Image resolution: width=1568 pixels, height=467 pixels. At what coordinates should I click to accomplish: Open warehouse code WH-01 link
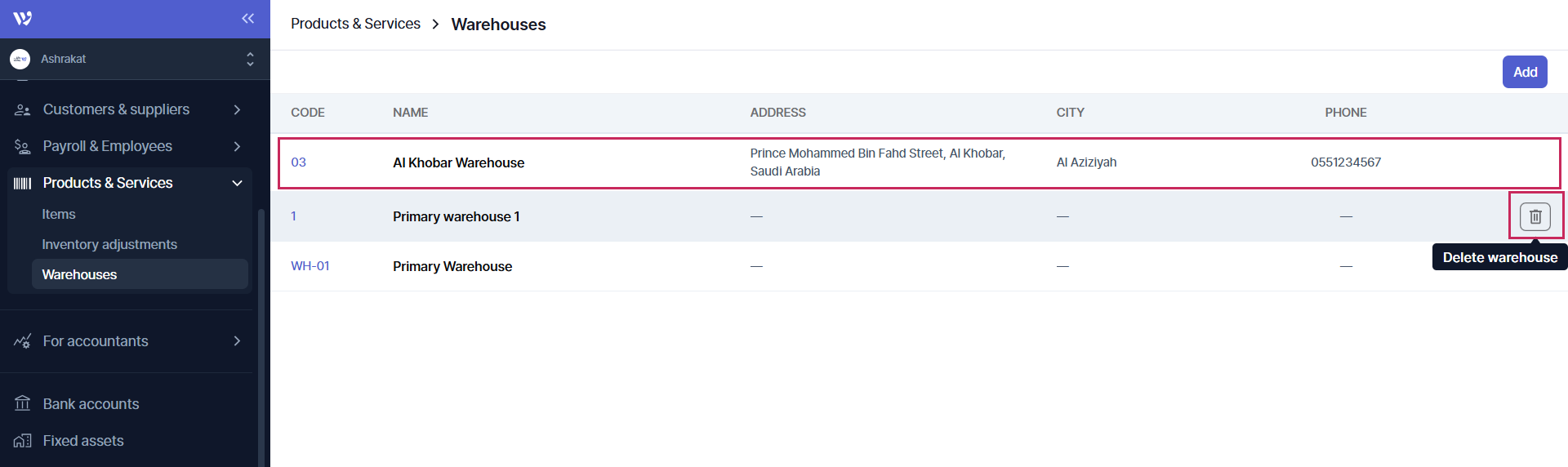(310, 266)
